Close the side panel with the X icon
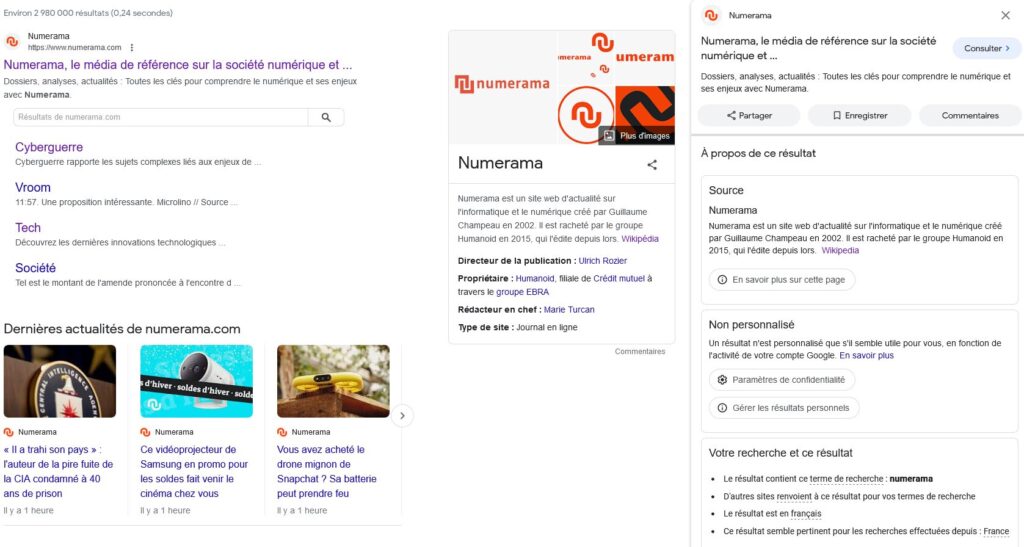 click(1006, 15)
